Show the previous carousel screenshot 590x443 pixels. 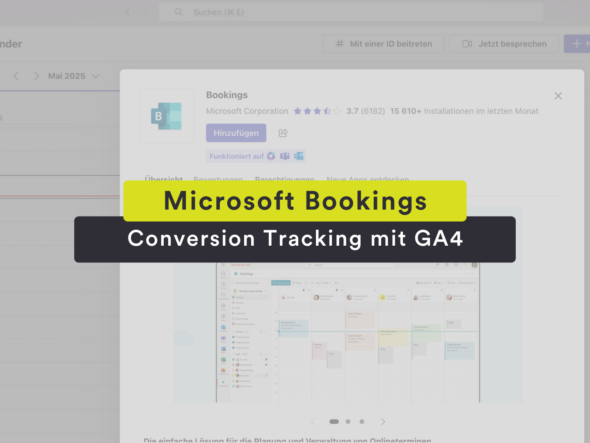pyautogui.click(x=313, y=422)
